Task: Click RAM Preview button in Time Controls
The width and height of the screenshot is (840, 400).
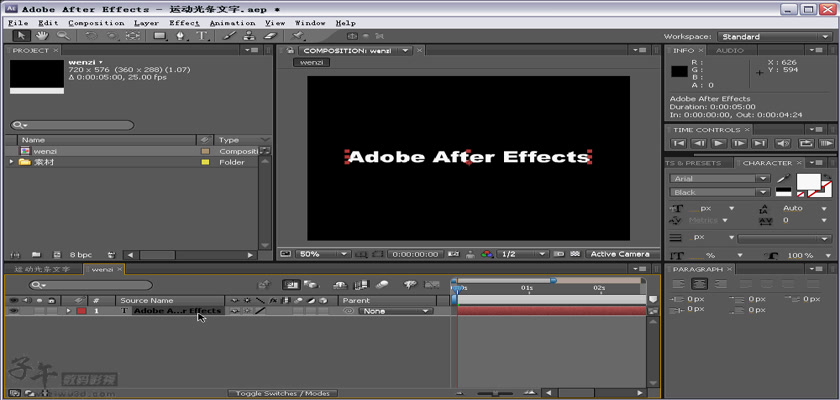Action: click(827, 143)
